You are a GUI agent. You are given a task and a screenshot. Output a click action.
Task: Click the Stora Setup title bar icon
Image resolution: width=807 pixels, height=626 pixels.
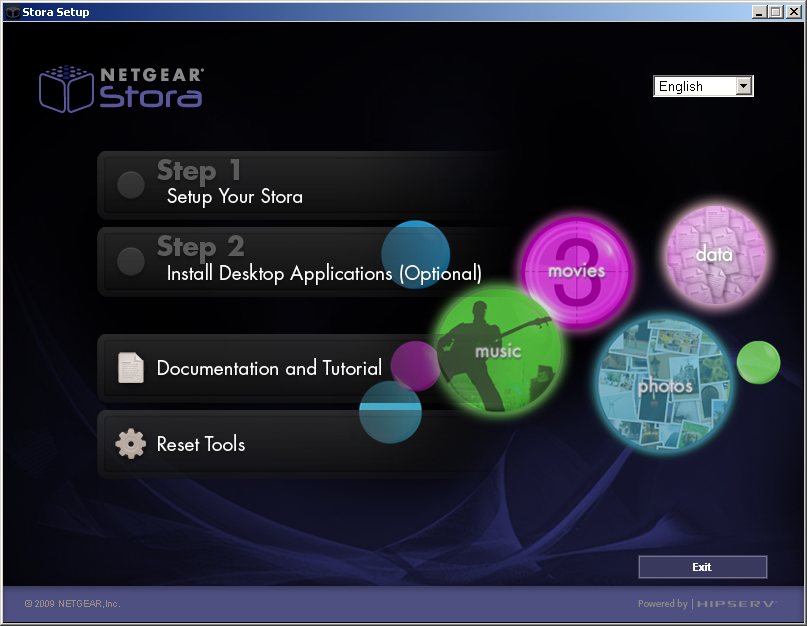(12, 12)
